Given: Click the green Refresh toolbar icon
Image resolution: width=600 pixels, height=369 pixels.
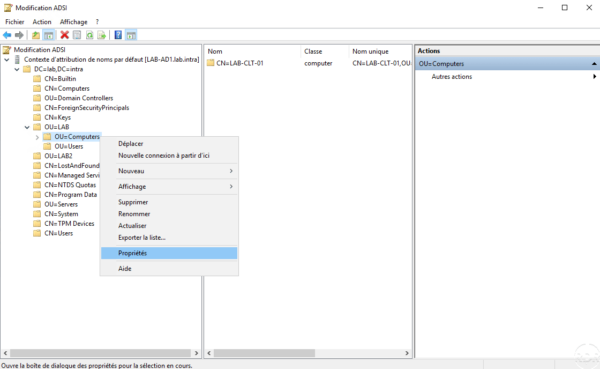Looking at the screenshot, I should click(x=90, y=35).
